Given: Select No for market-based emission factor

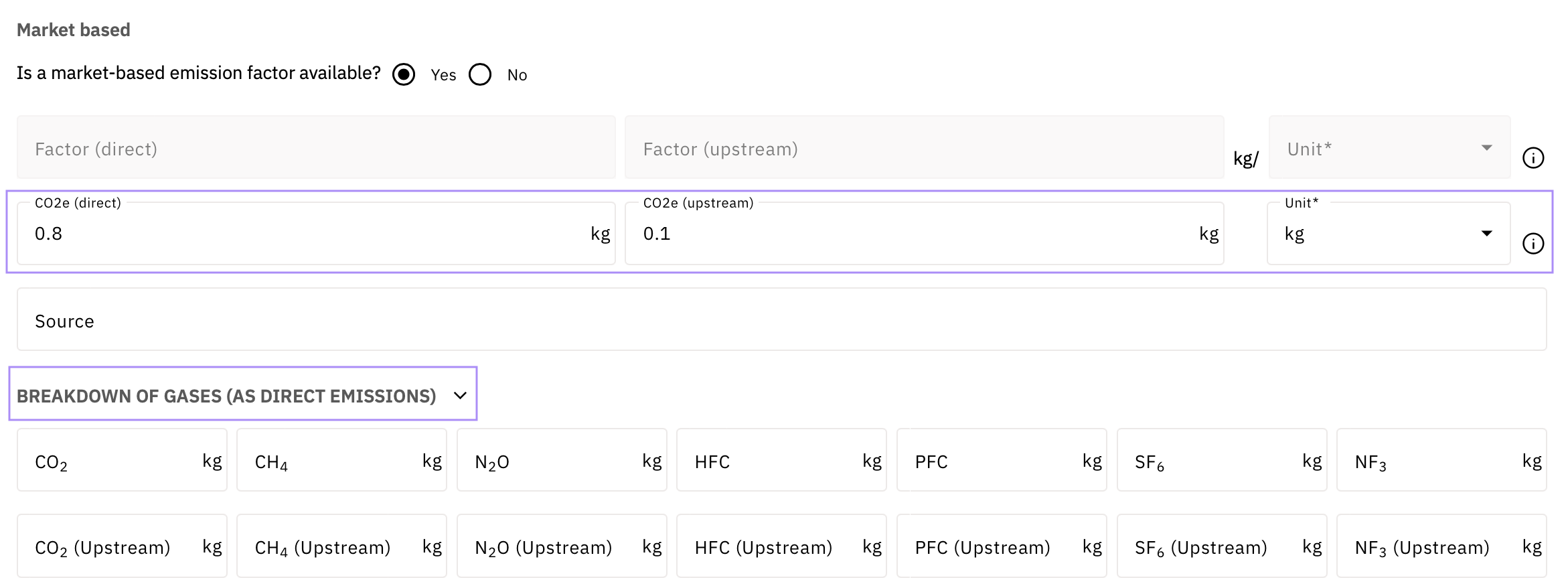Looking at the screenshot, I should (480, 74).
